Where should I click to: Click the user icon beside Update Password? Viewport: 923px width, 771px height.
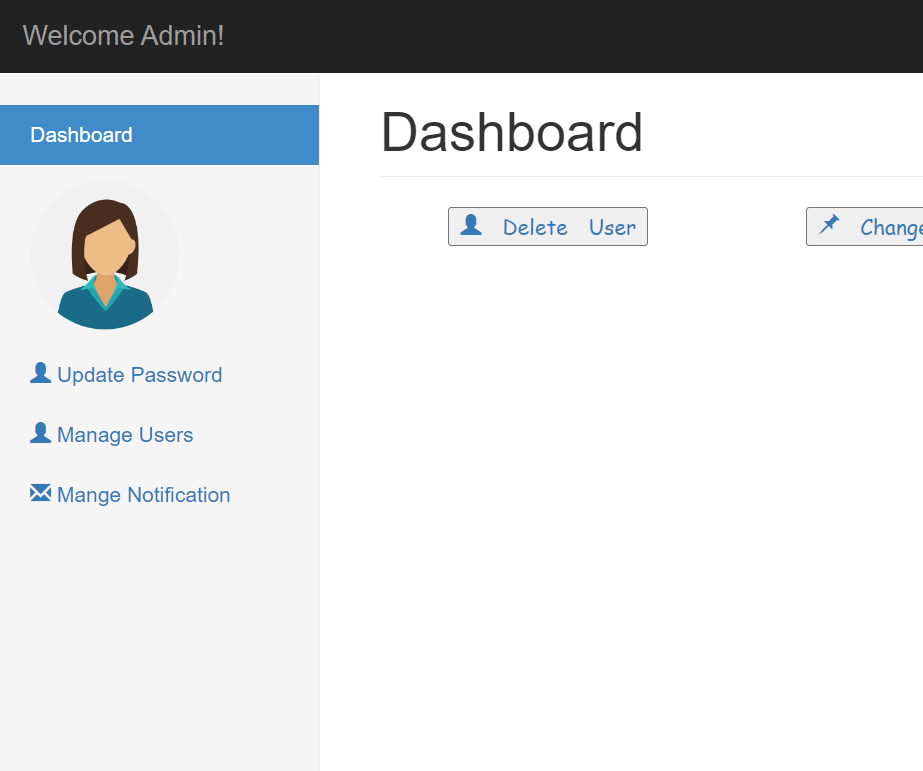(x=40, y=373)
